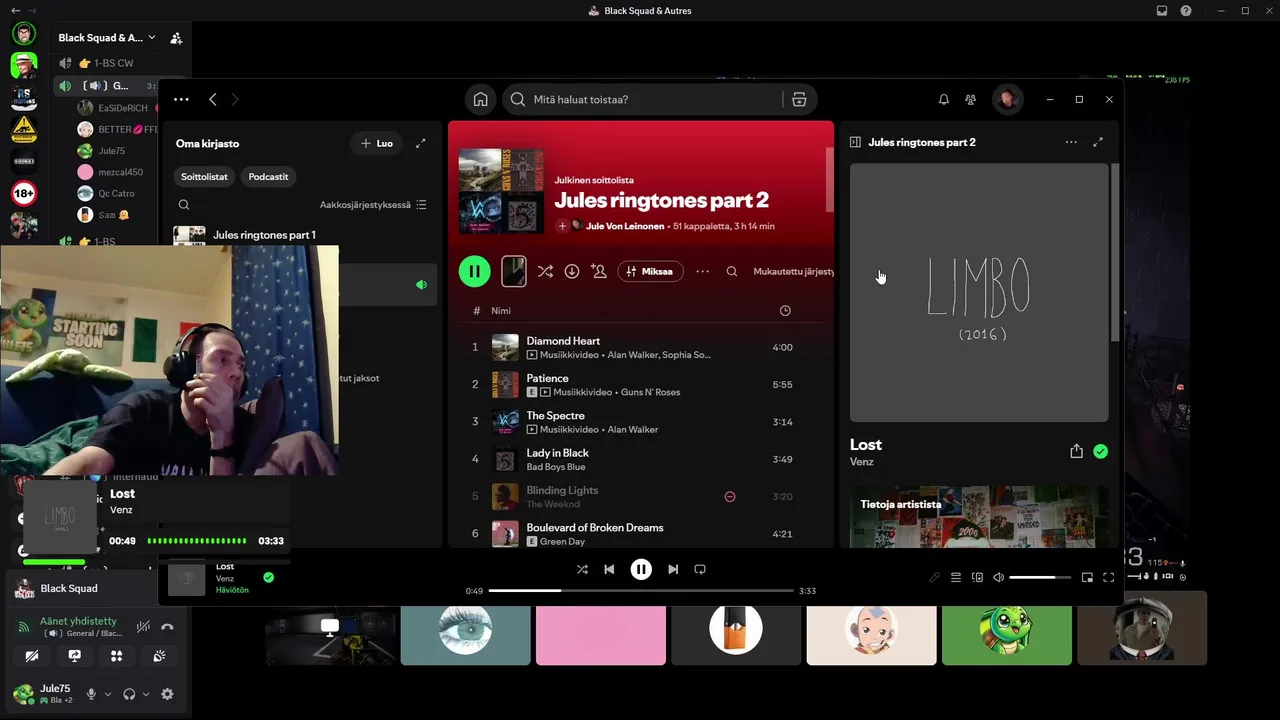Skip to next track
This screenshot has height=720, width=1280.
pos(673,569)
